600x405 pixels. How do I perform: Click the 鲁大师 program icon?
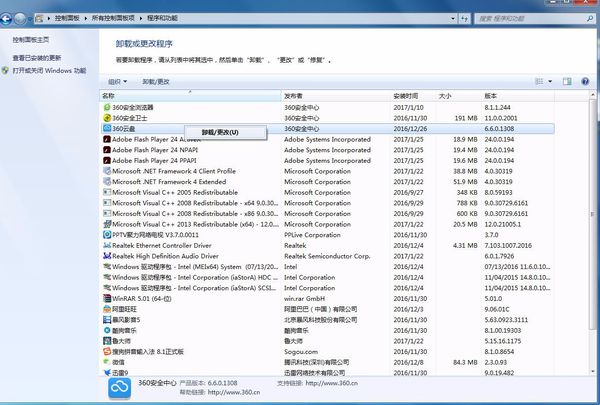pyautogui.click(x=107, y=341)
